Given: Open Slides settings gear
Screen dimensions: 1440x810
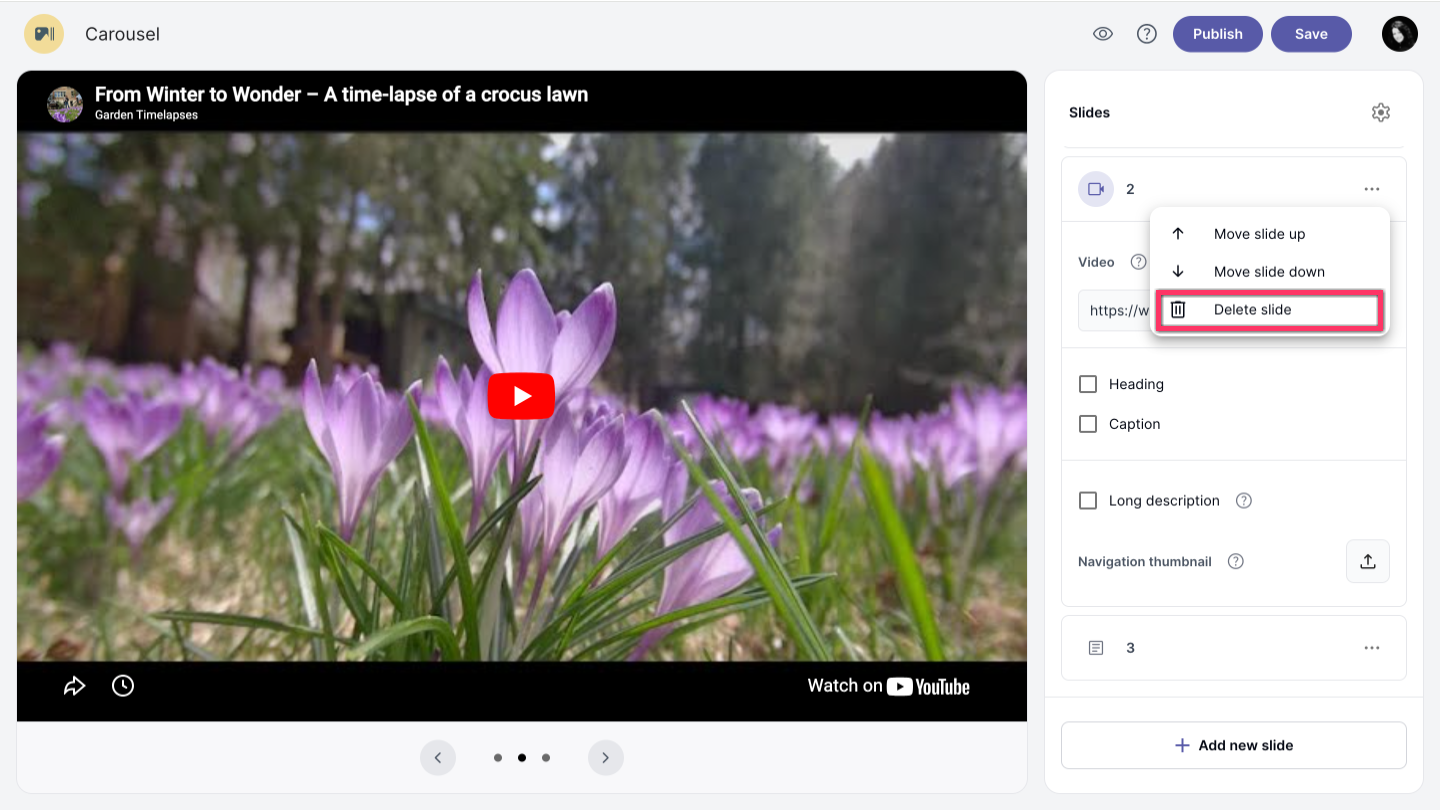Looking at the screenshot, I should pyautogui.click(x=1380, y=113).
